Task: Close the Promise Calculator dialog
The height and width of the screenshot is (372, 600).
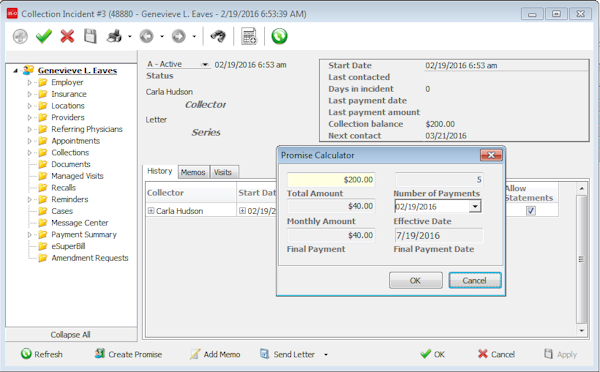Action: pos(491,155)
